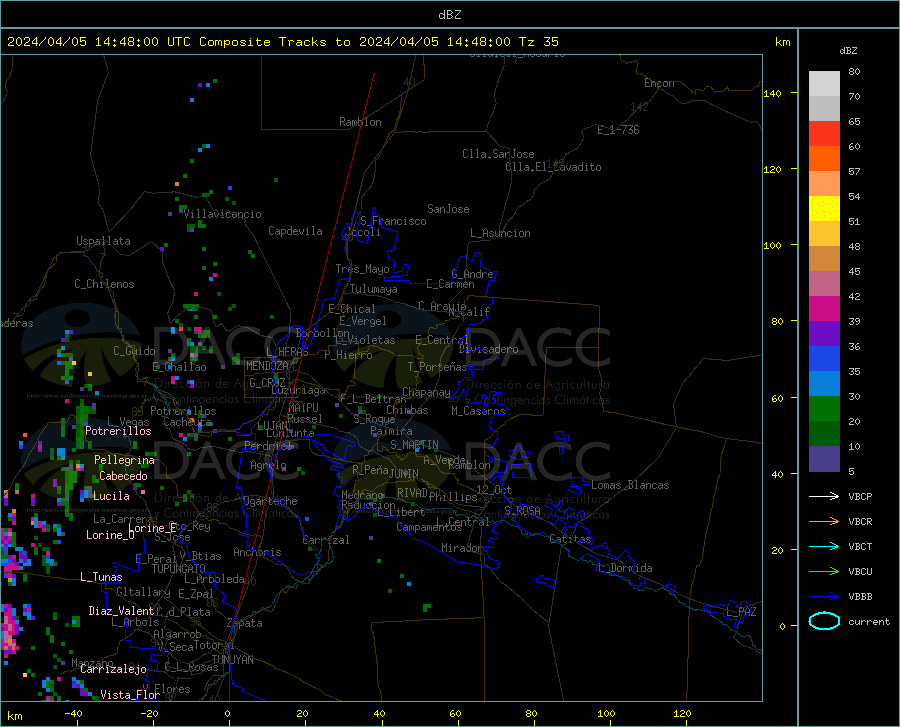The image size is (900, 727).
Task: Click the white VBCP arrow legend icon
Action: coord(824,496)
